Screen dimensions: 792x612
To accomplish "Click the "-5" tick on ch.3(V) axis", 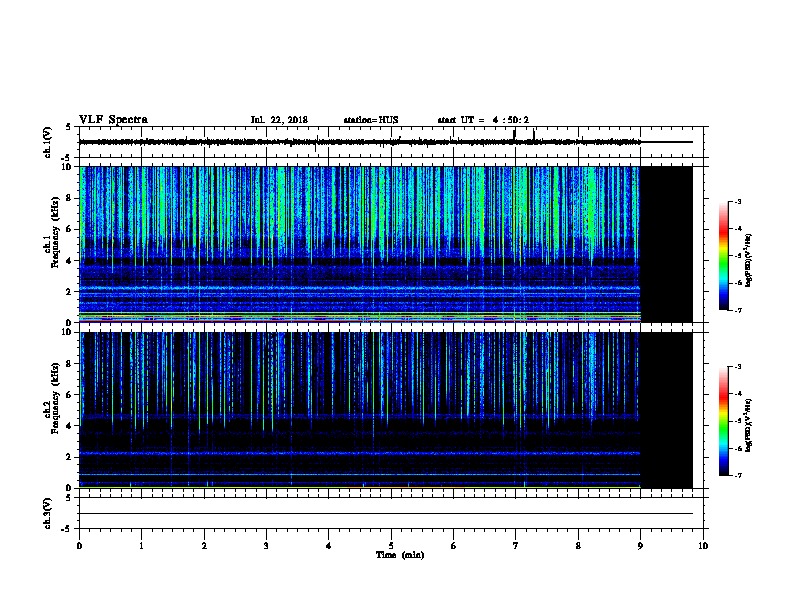I will click(66, 529).
